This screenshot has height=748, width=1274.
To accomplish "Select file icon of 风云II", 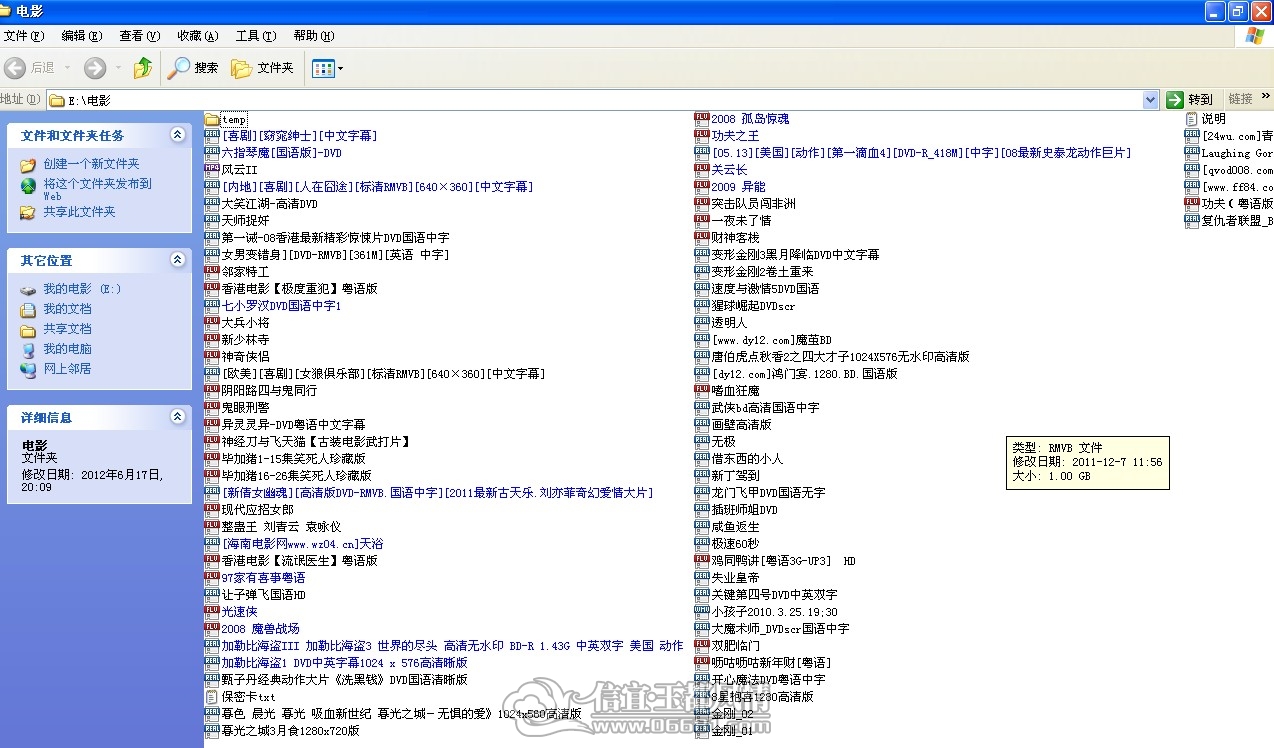I will (x=212, y=170).
